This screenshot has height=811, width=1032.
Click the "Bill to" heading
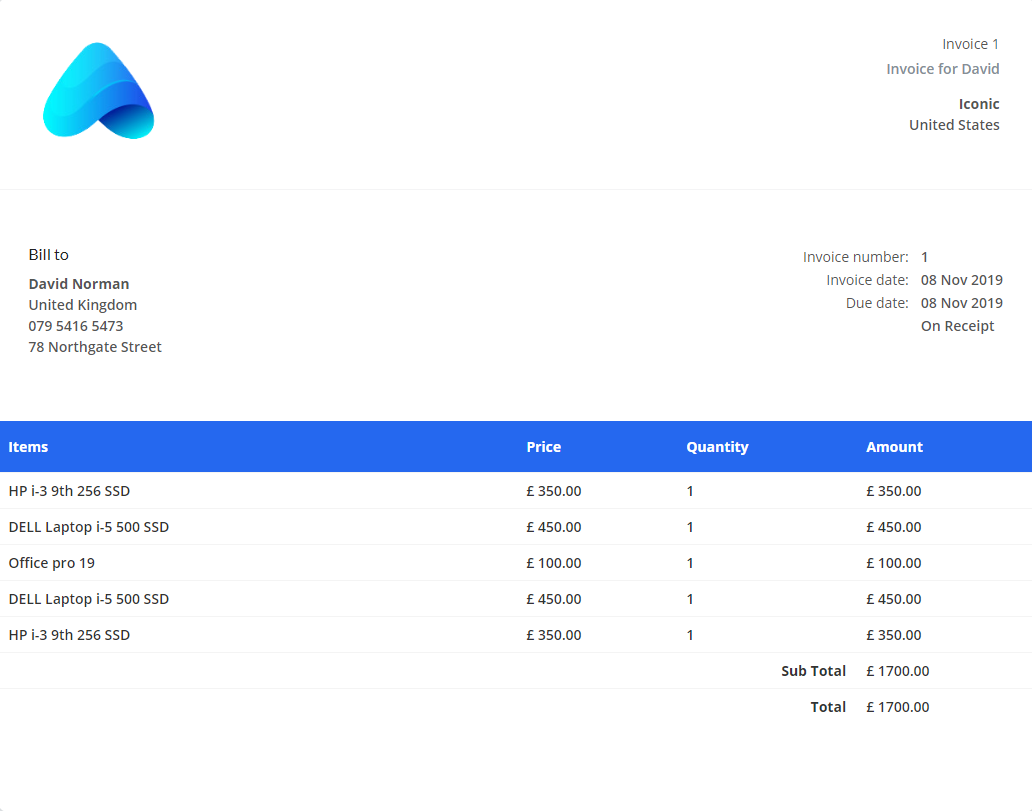(48, 255)
